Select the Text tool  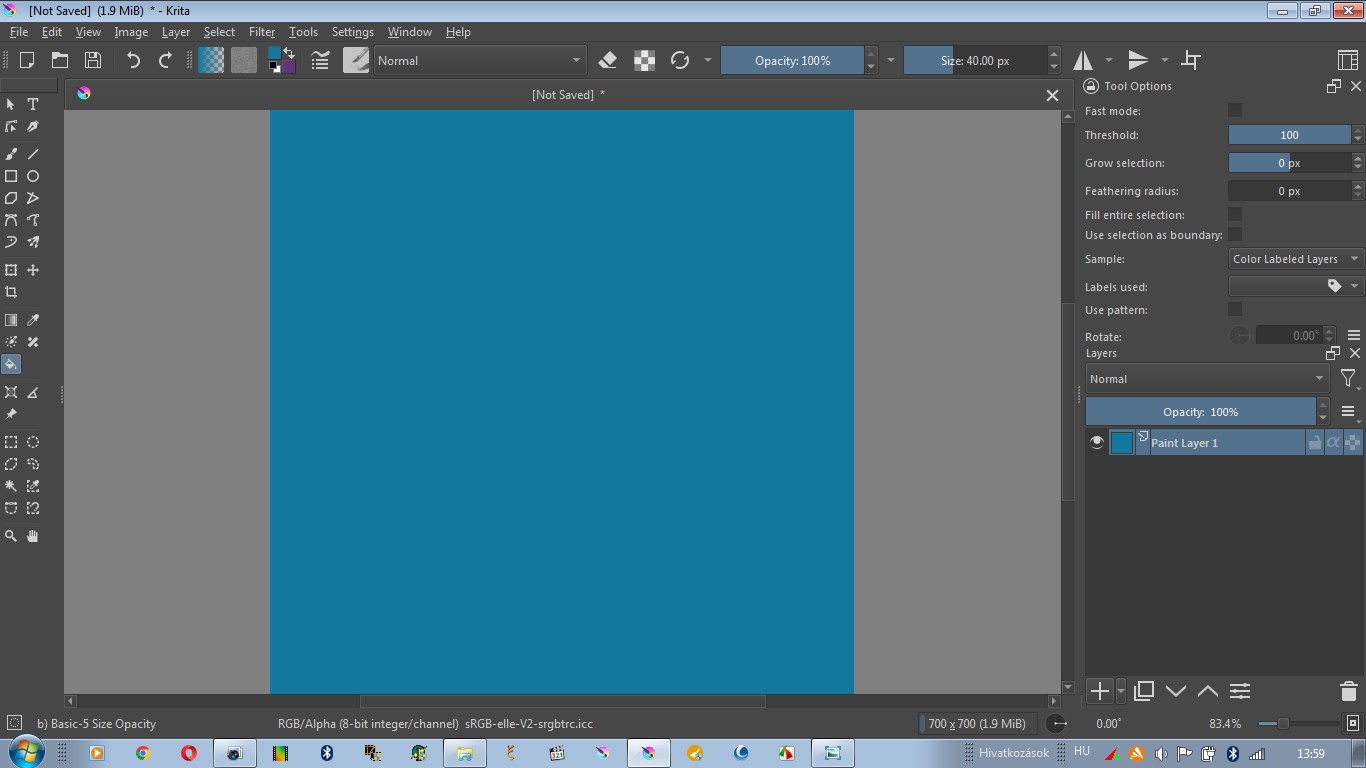pos(33,104)
